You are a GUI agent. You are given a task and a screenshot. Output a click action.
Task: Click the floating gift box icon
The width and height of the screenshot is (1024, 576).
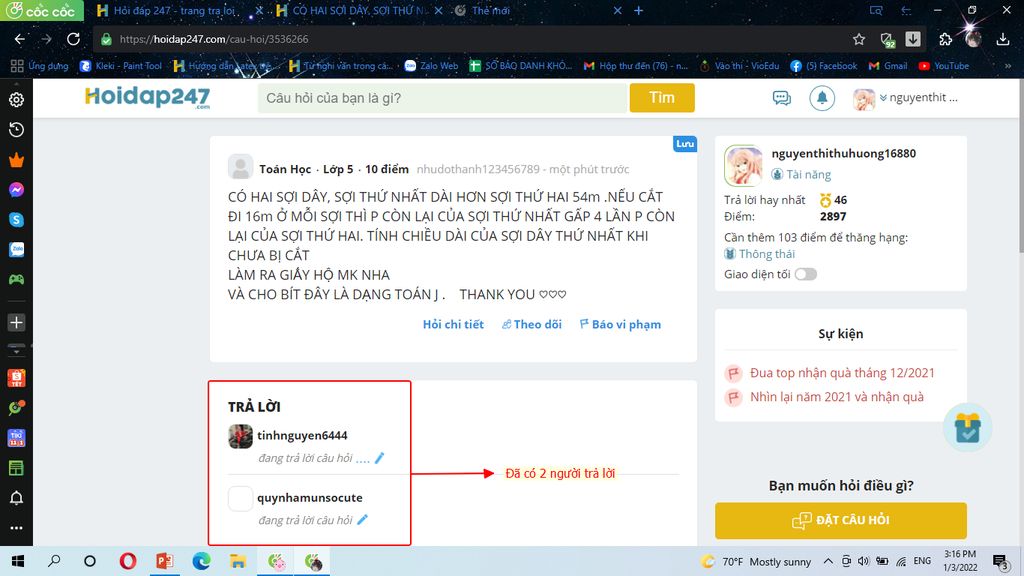coord(967,428)
